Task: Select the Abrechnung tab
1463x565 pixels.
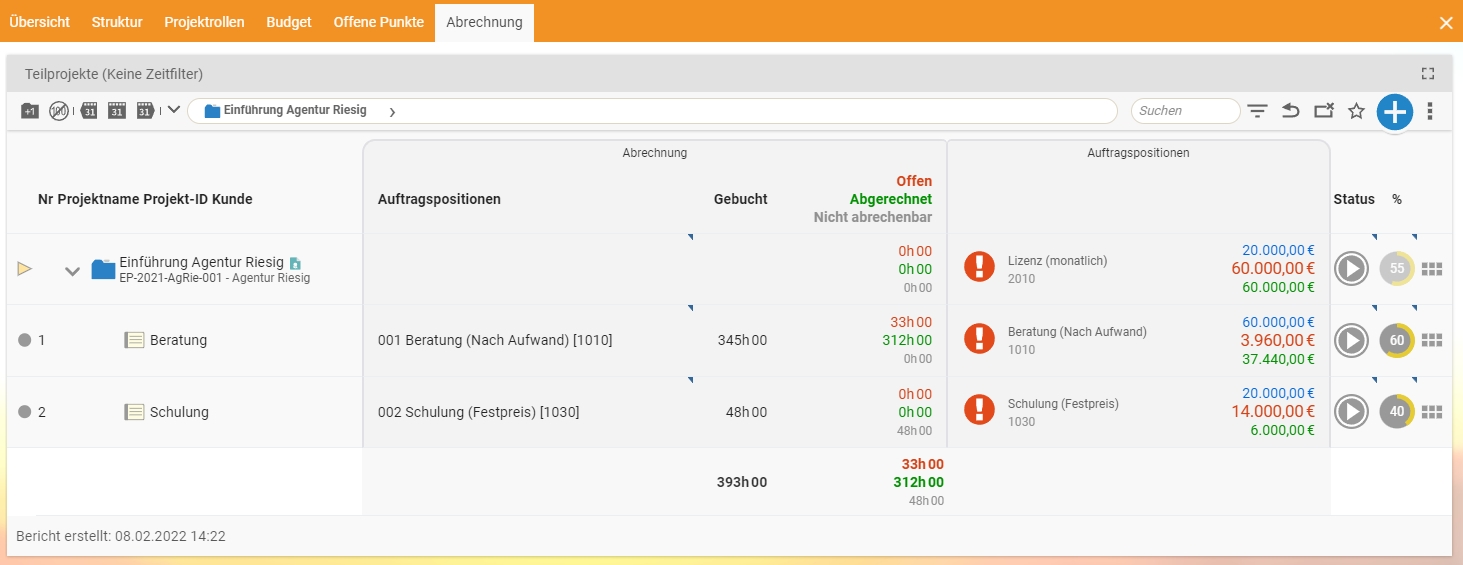Action: point(484,22)
